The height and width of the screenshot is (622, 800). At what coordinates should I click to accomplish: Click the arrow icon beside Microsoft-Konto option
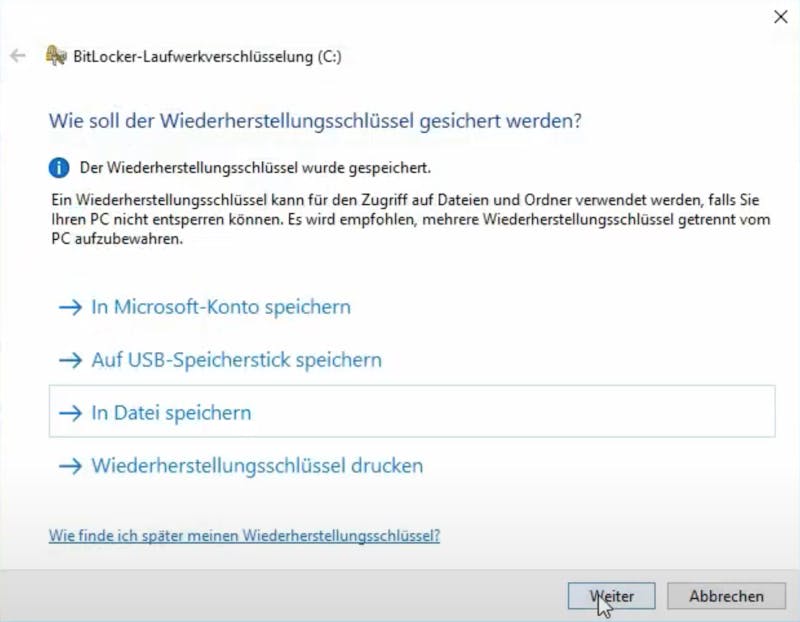pos(70,307)
